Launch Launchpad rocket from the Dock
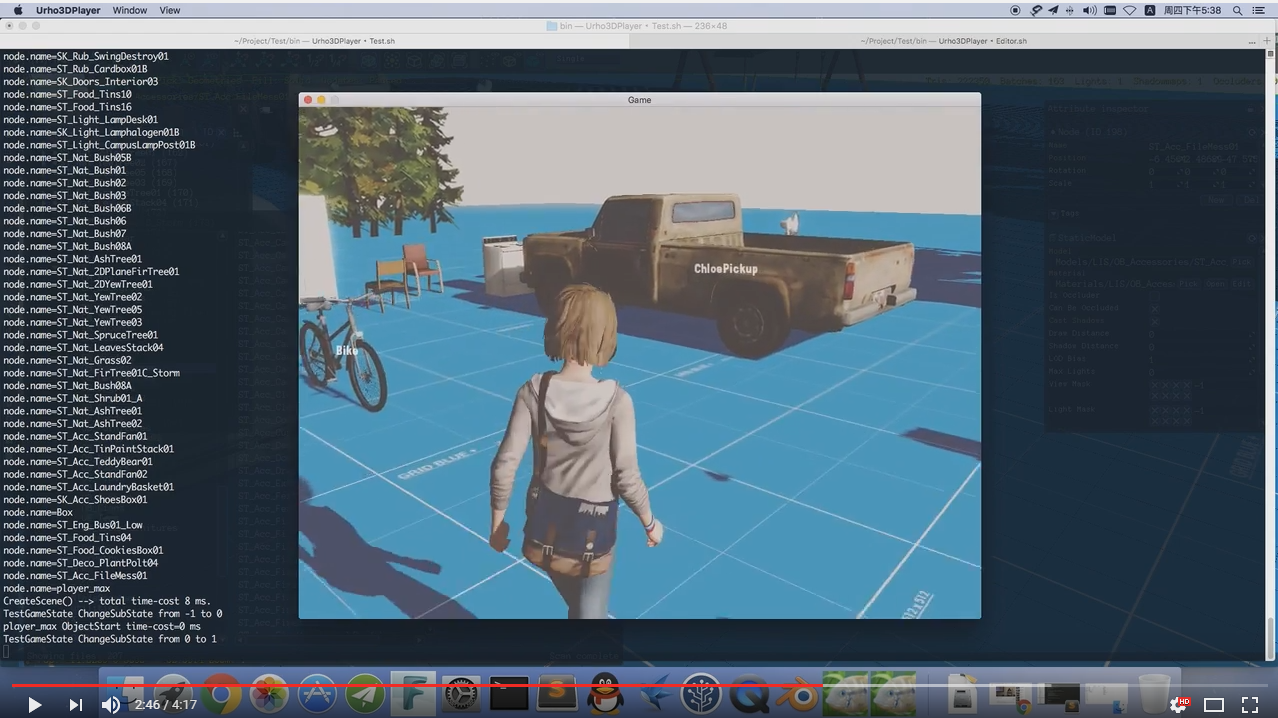Viewport: 1278px width, 718px height. click(x=173, y=693)
